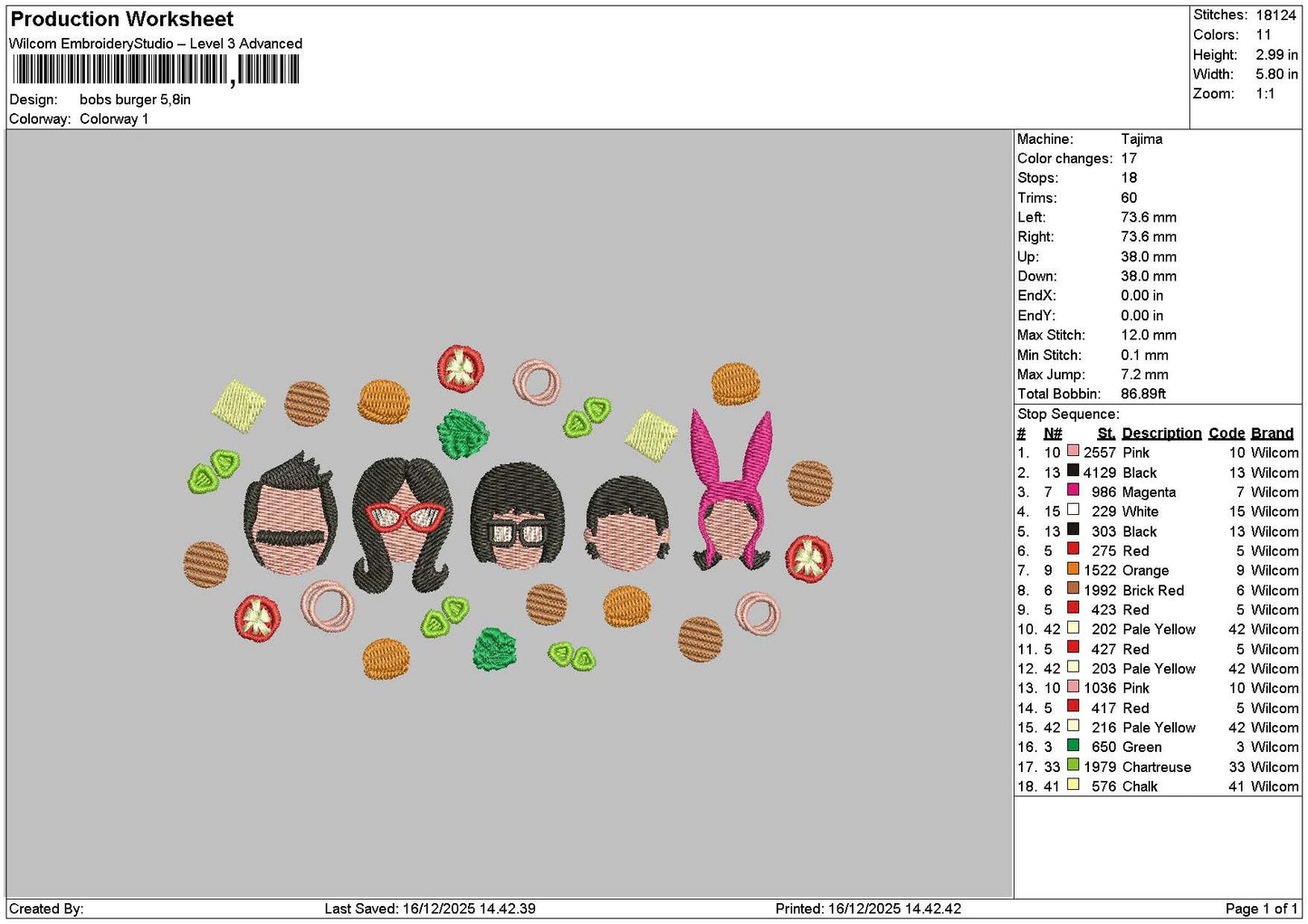Click the Color changes value '17'
Image resolution: width=1308 pixels, height=924 pixels.
pyautogui.click(x=1129, y=158)
